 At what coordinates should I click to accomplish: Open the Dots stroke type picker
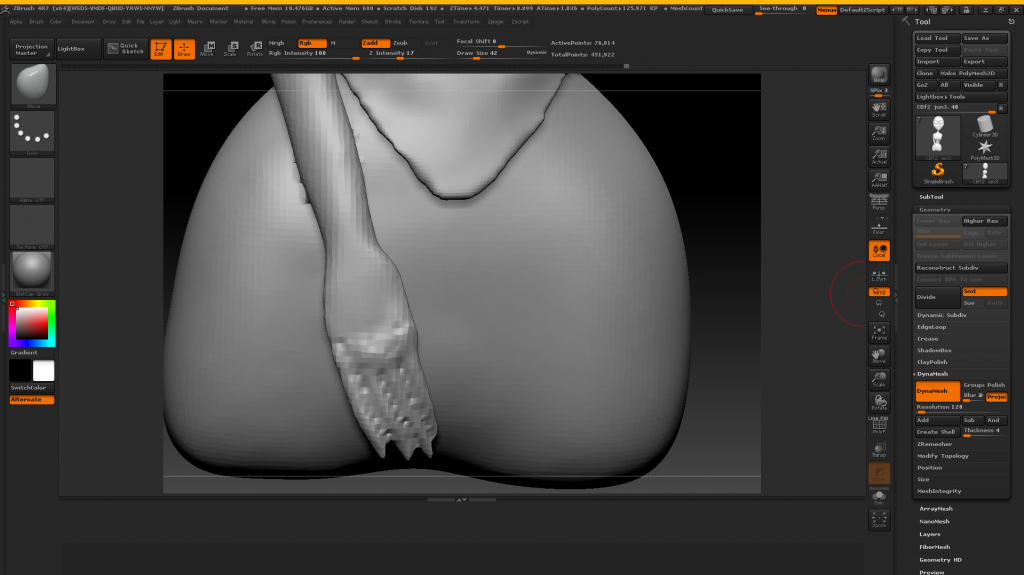(x=33, y=133)
